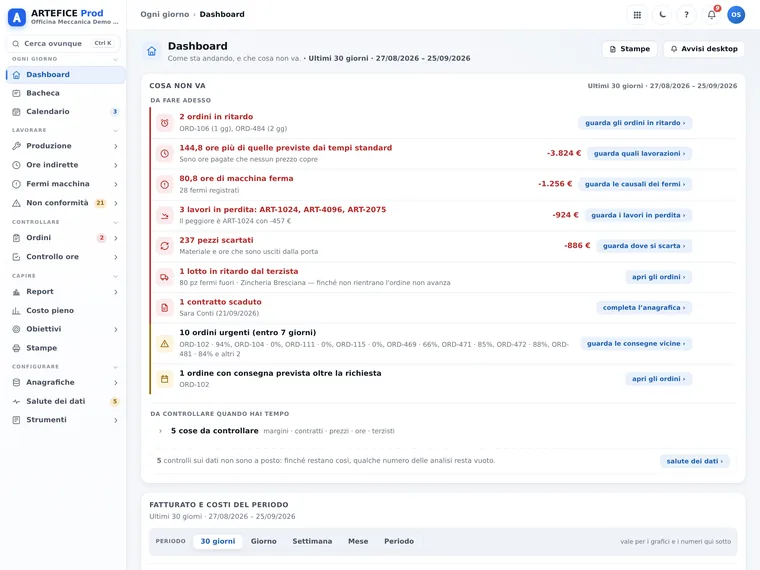760x570 pixels.
Task: Click Calendario sidebar icon
Action: click(16, 111)
